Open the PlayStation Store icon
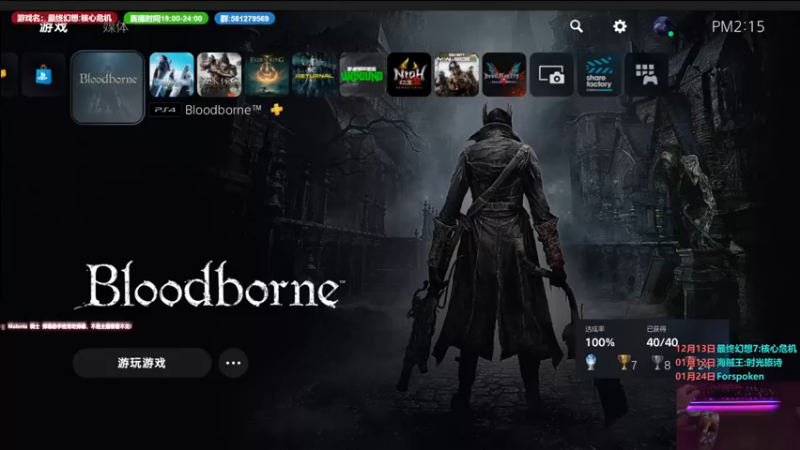This screenshot has width=800, height=450. (x=43, y=75)
